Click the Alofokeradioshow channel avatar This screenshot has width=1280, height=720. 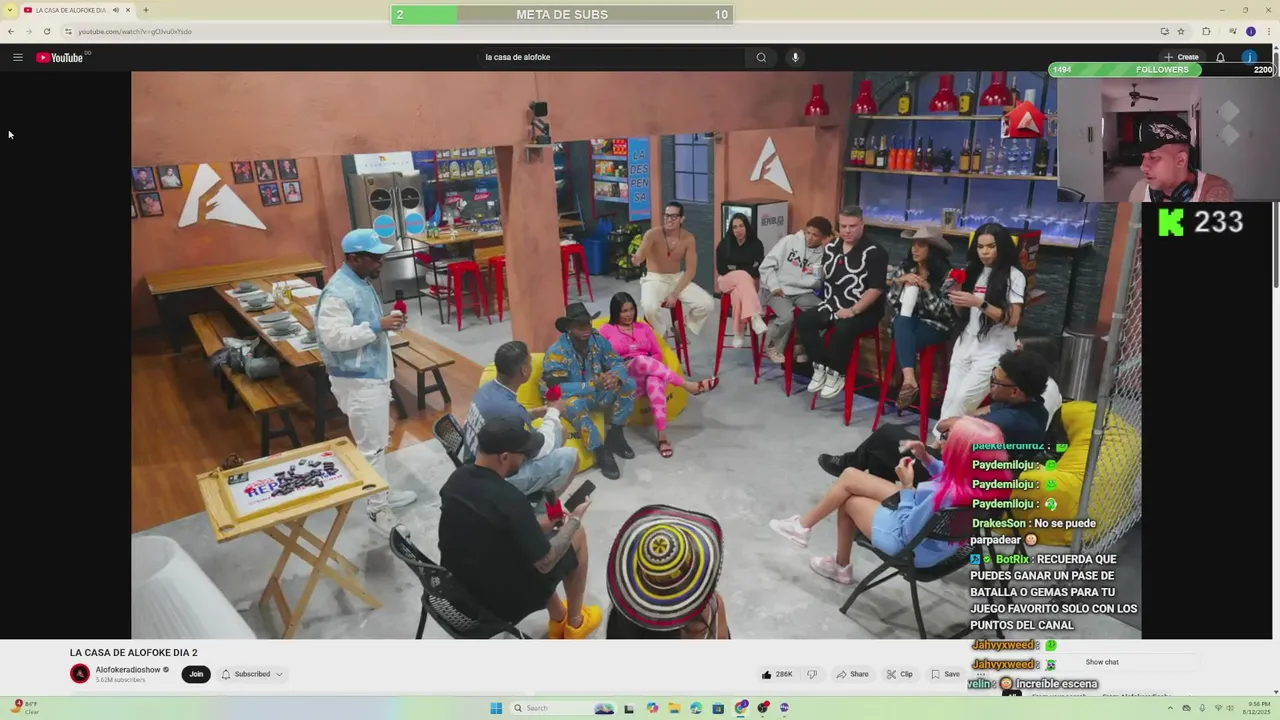point(80,674)
